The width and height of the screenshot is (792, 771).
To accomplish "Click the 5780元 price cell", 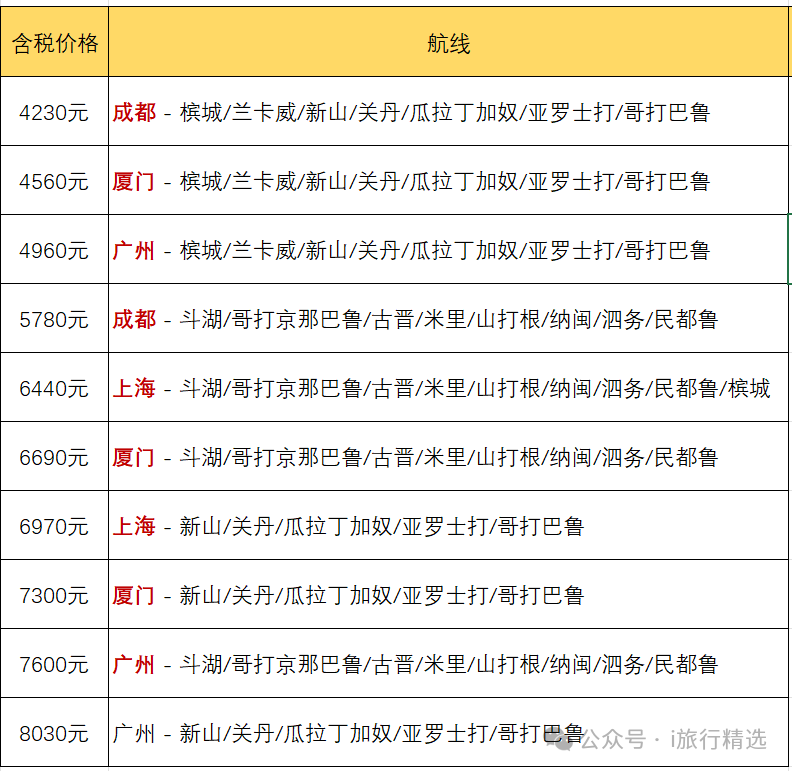I will tap(55, 318).
